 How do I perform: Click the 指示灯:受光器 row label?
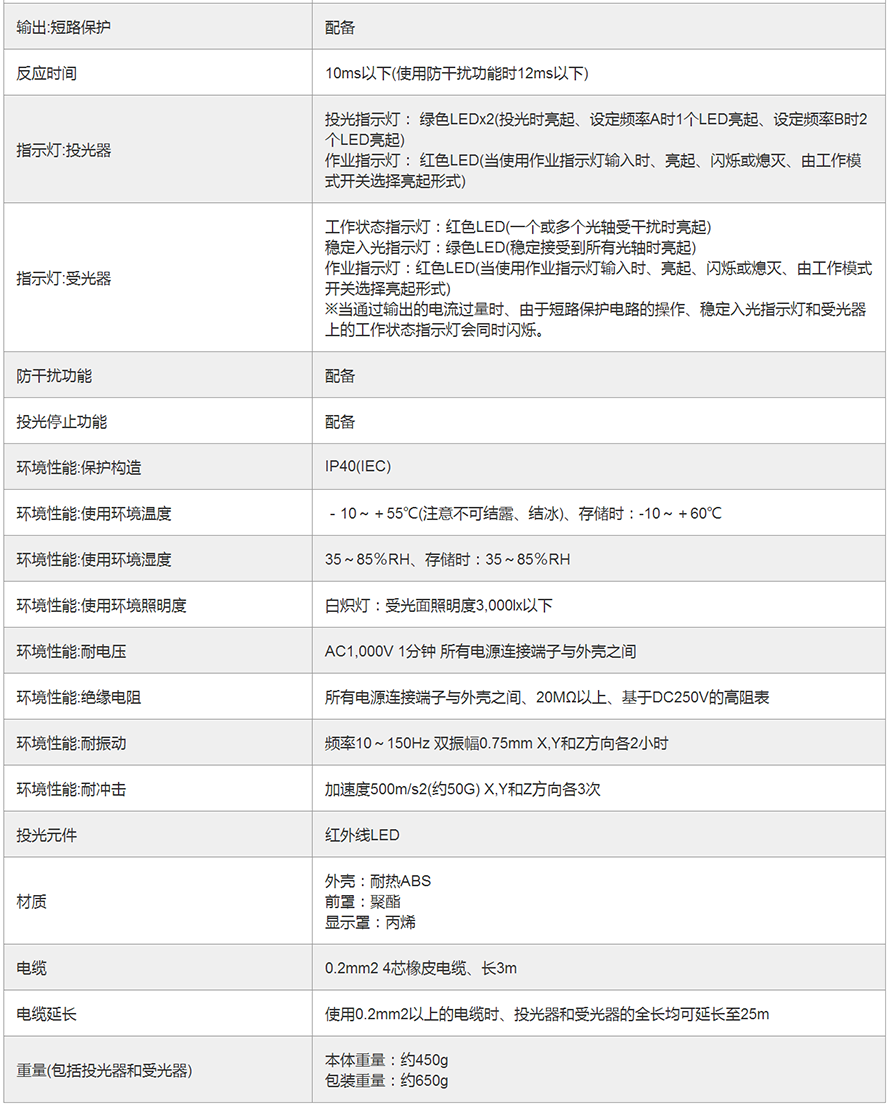(x=64, y=278)
